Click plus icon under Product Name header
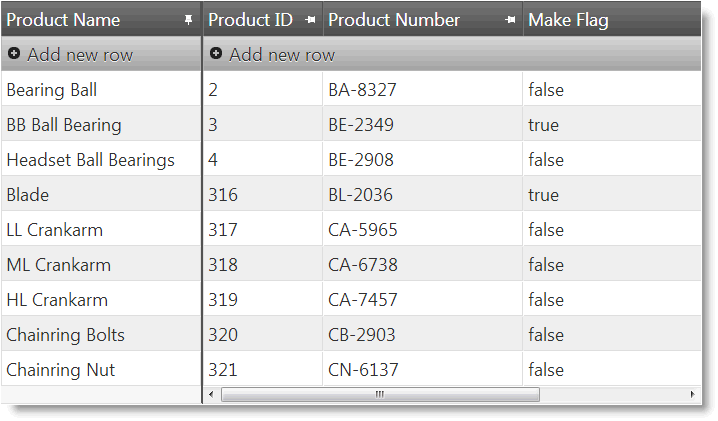 tap(14, 54)
